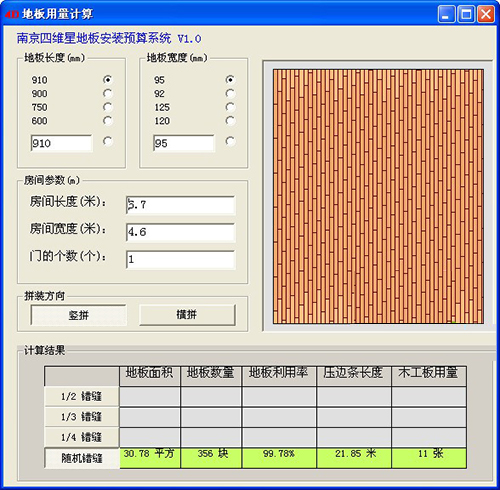
Task: Select the 92 floor width option
Action: click(230, 93)
